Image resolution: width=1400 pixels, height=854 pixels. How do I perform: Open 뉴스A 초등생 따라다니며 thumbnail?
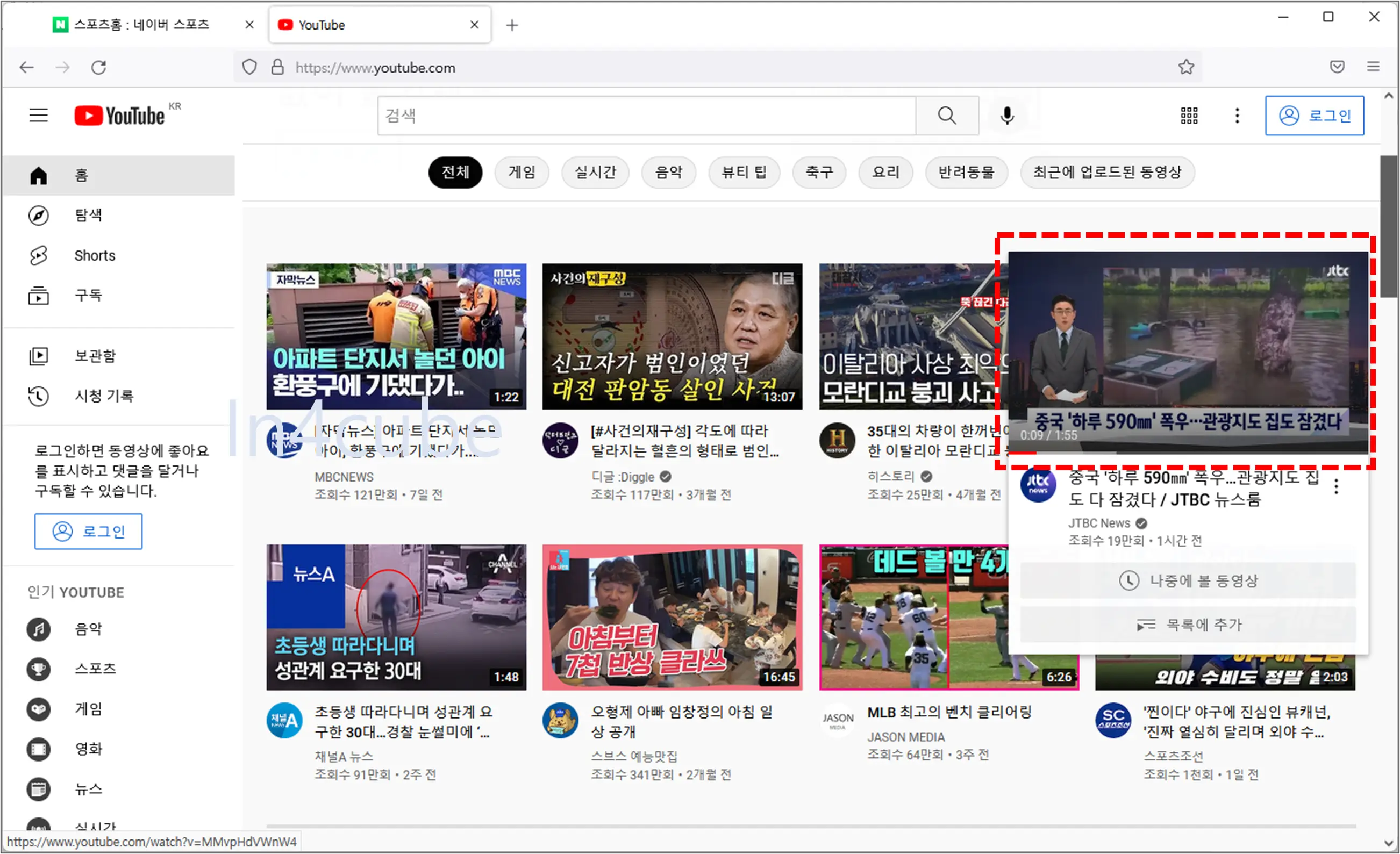pyautogui.click(x=396, y=617)
